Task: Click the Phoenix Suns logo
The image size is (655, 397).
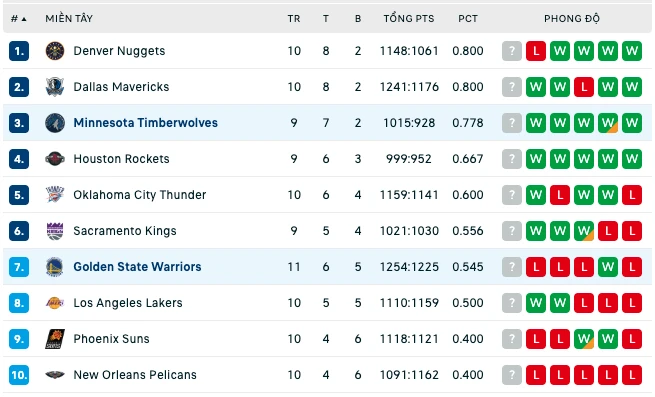Action: tap(55, 339)
